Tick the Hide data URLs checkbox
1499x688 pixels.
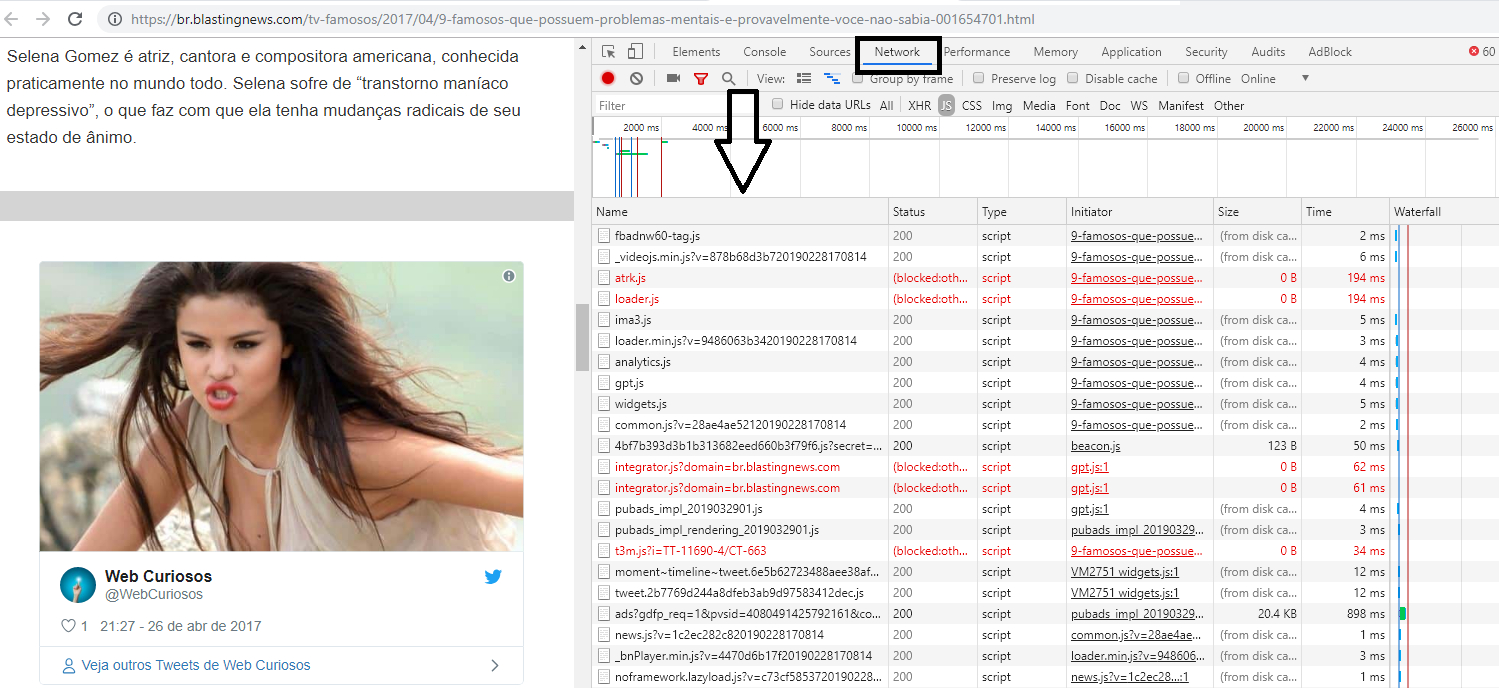tap(778, 104)
